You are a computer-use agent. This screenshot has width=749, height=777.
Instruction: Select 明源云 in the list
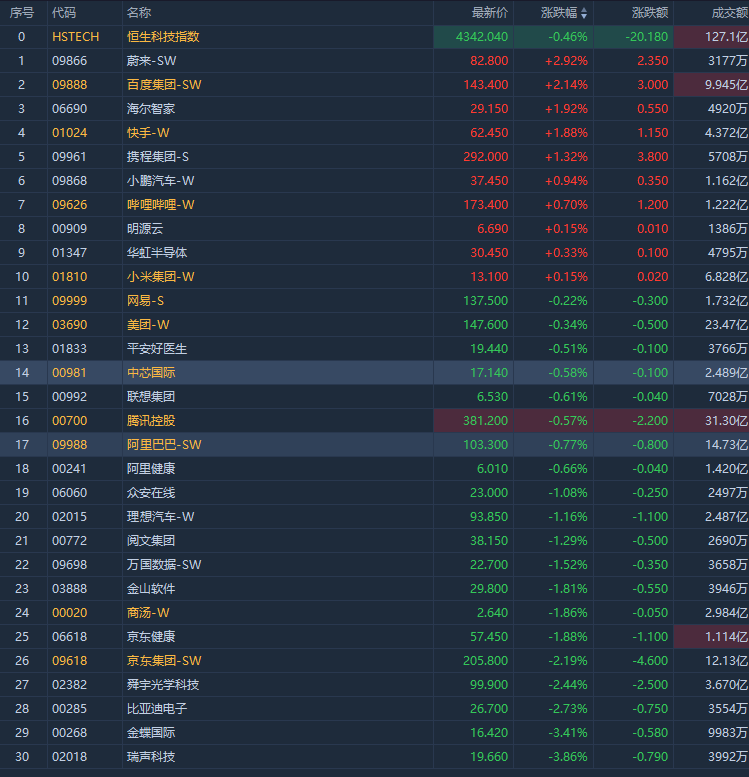(145, 229)
